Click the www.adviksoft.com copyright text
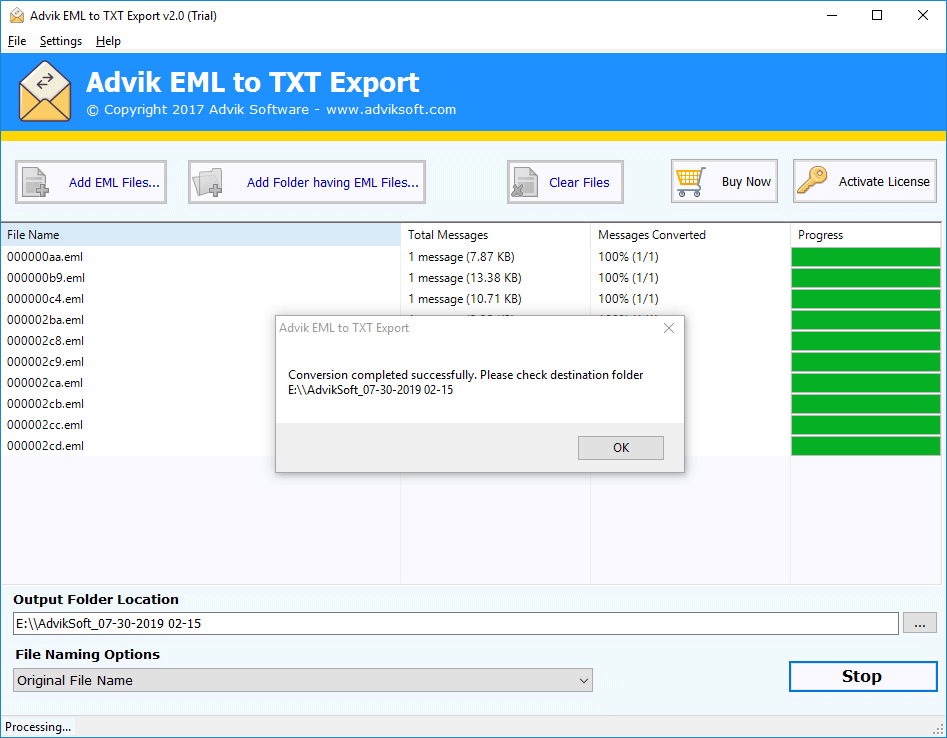This screenshot has height=738, width=947. click(x=391, y=110)
